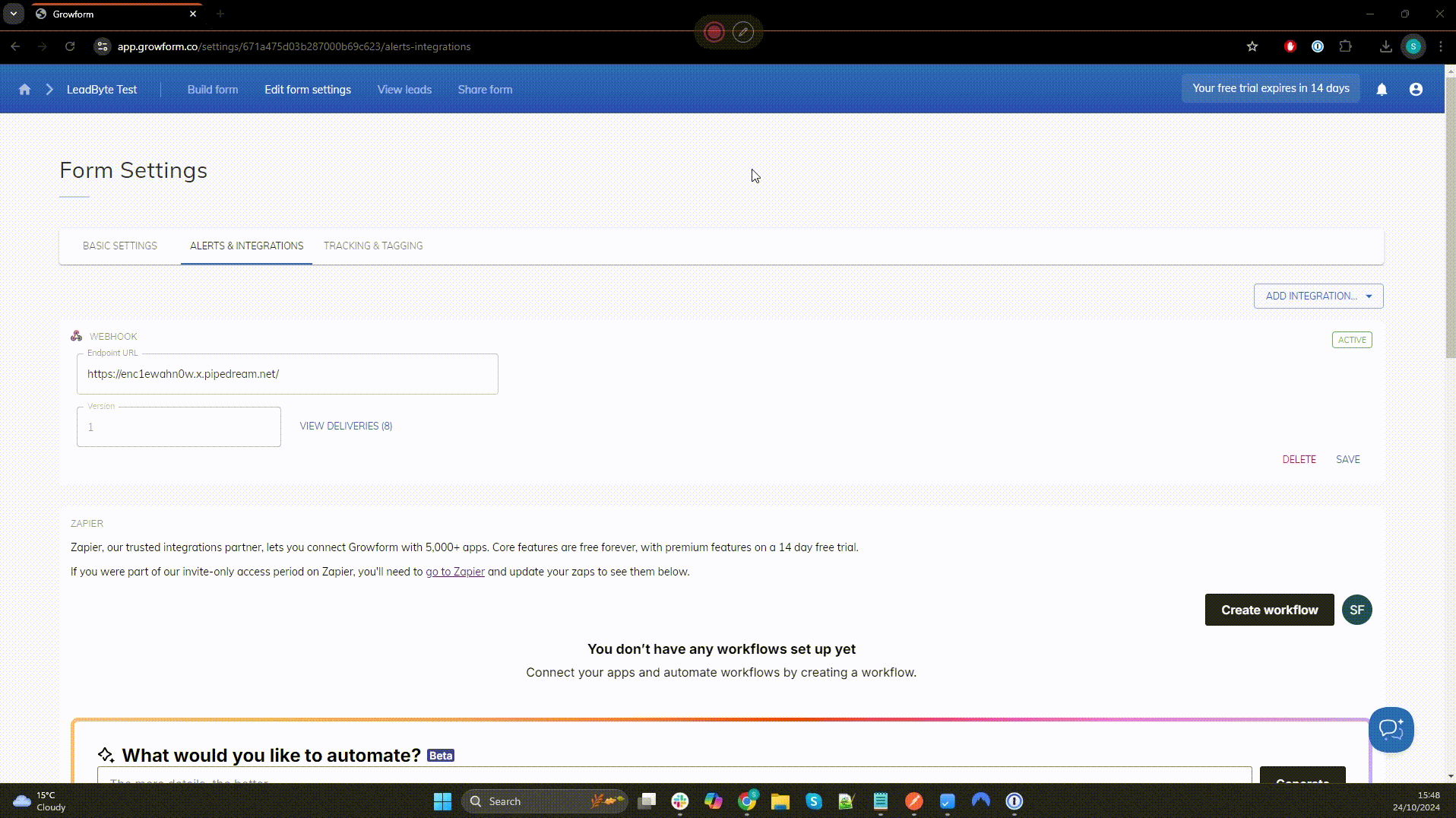1456x818 pixels.
Task: Bookmark this page with the star icon
Action: tap(1252, 46)
